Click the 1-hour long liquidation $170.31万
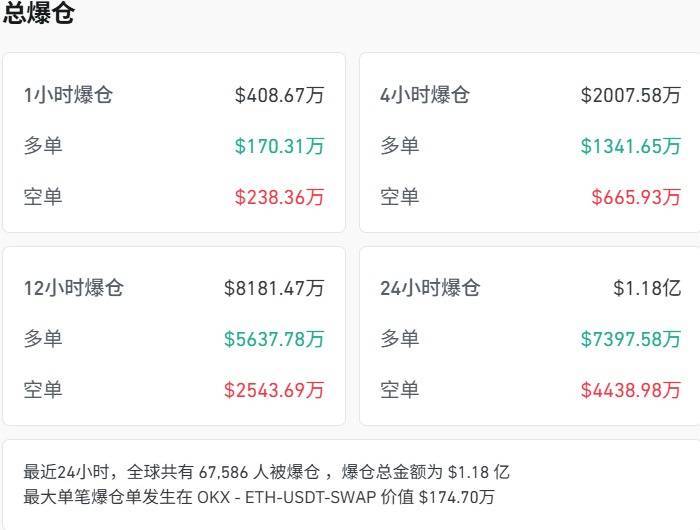 (279, 146)
